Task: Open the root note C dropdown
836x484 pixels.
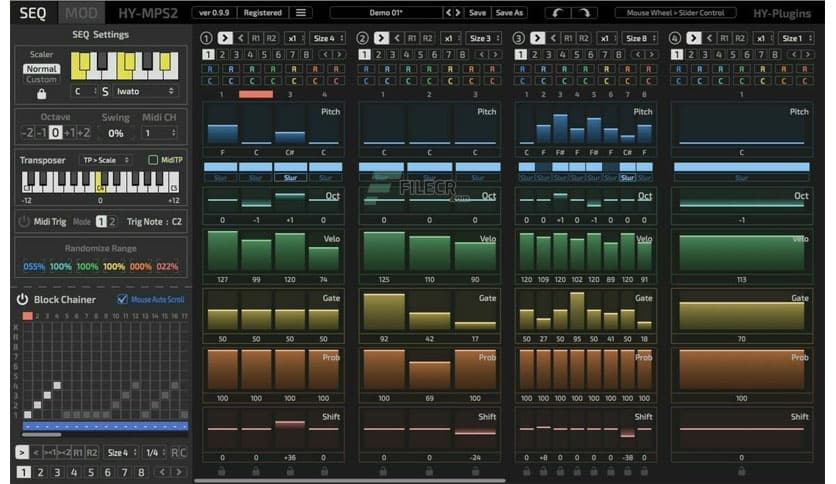Action: point(85,92)
